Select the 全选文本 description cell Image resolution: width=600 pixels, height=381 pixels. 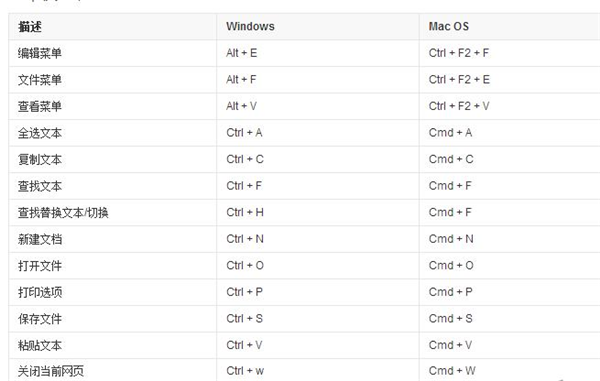40,133
